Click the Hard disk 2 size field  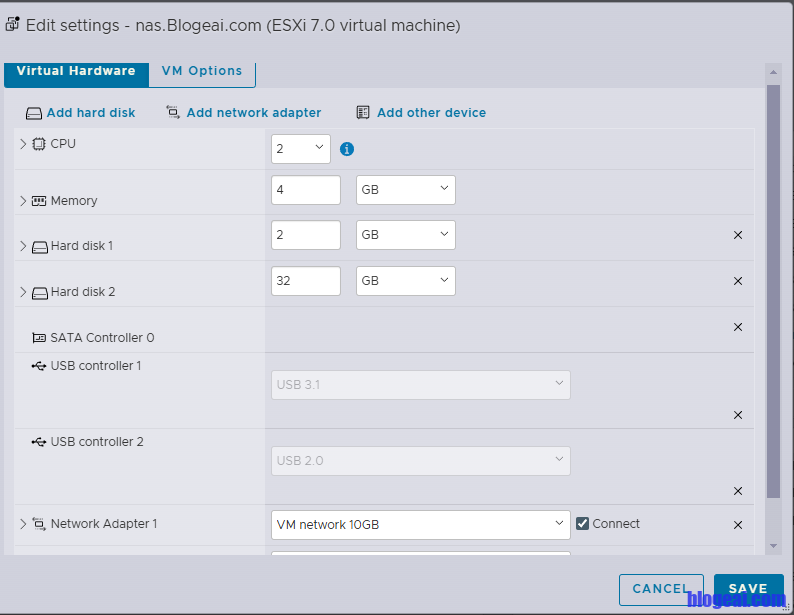coord(305,281)
